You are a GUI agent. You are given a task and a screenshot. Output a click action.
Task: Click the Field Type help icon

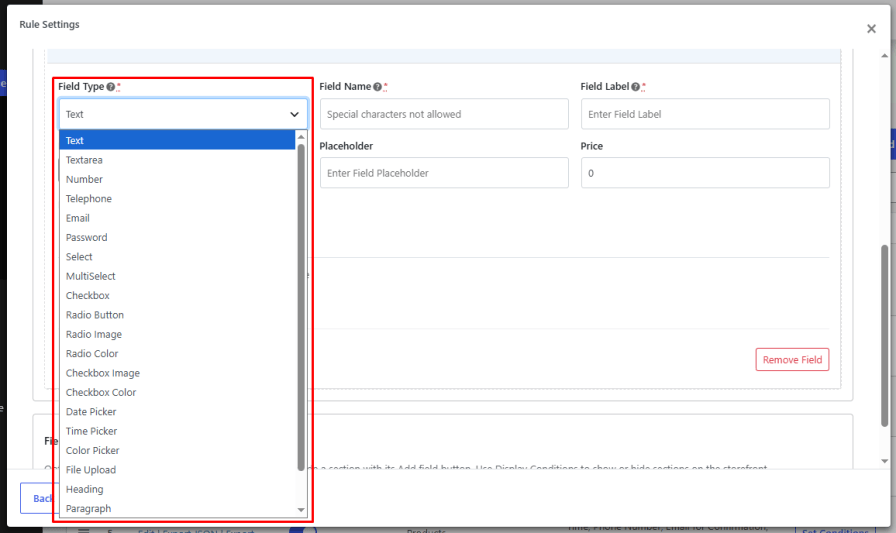[111, 87]
